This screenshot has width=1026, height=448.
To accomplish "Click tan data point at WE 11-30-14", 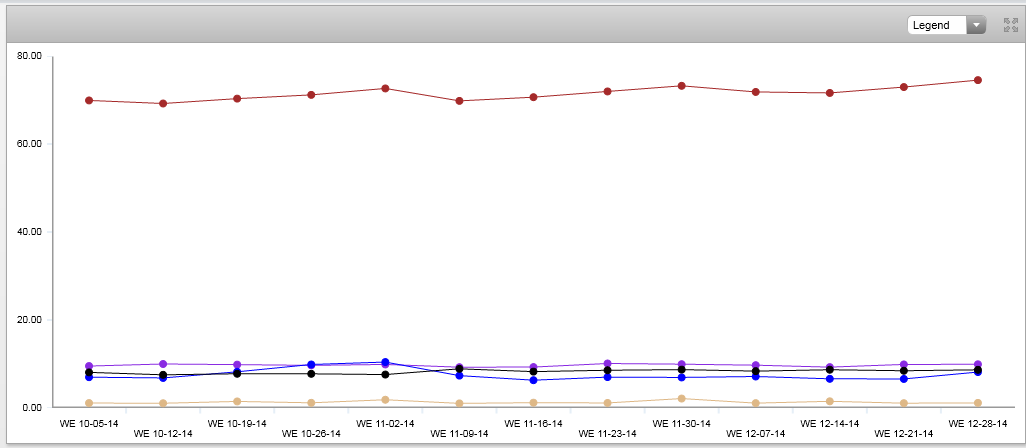I will click(682, 398).
